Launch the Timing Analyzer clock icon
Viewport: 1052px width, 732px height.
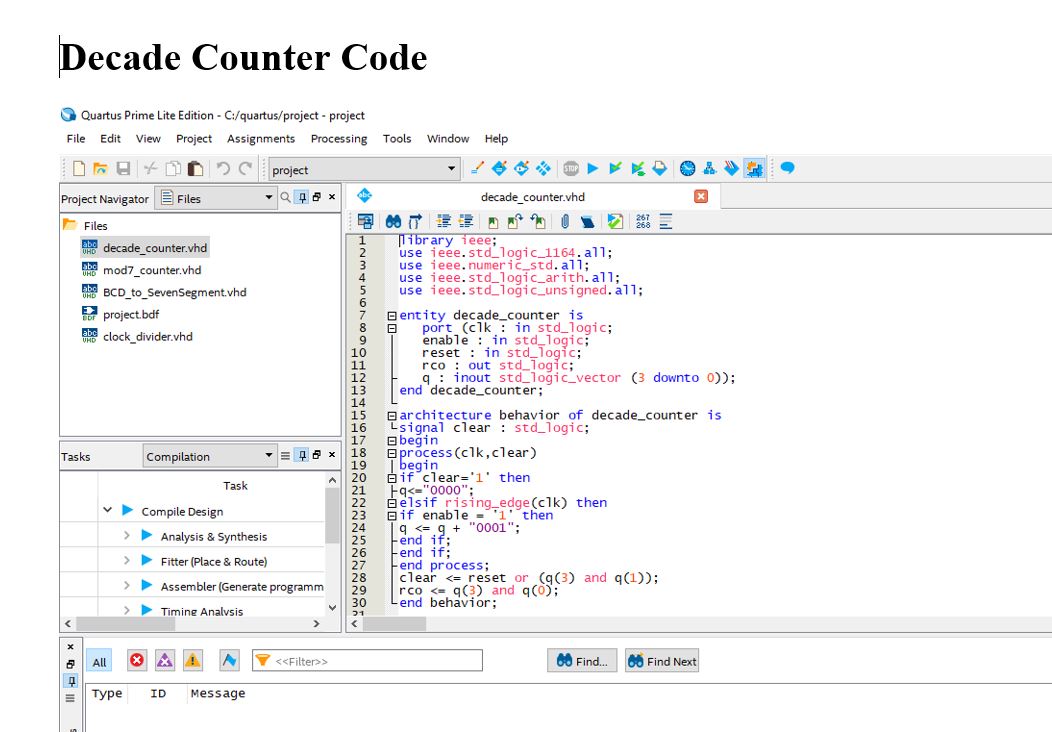pos(687,168)
